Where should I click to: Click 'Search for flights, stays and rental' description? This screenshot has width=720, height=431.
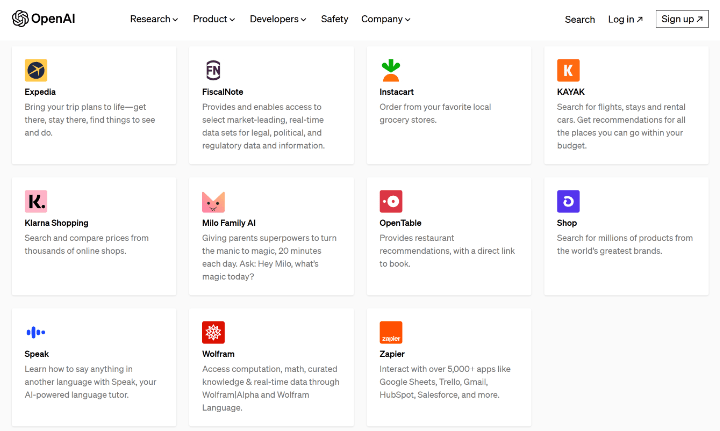pos(621,126)
